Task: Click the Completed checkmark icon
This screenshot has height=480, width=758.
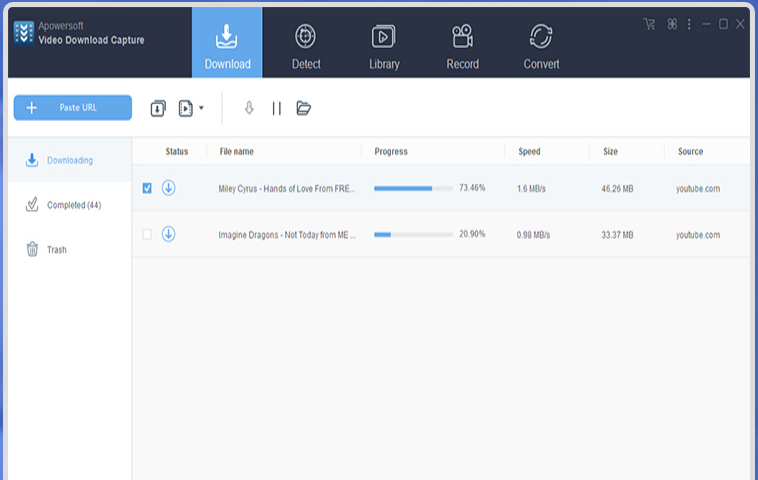Action: click(32, 204)
